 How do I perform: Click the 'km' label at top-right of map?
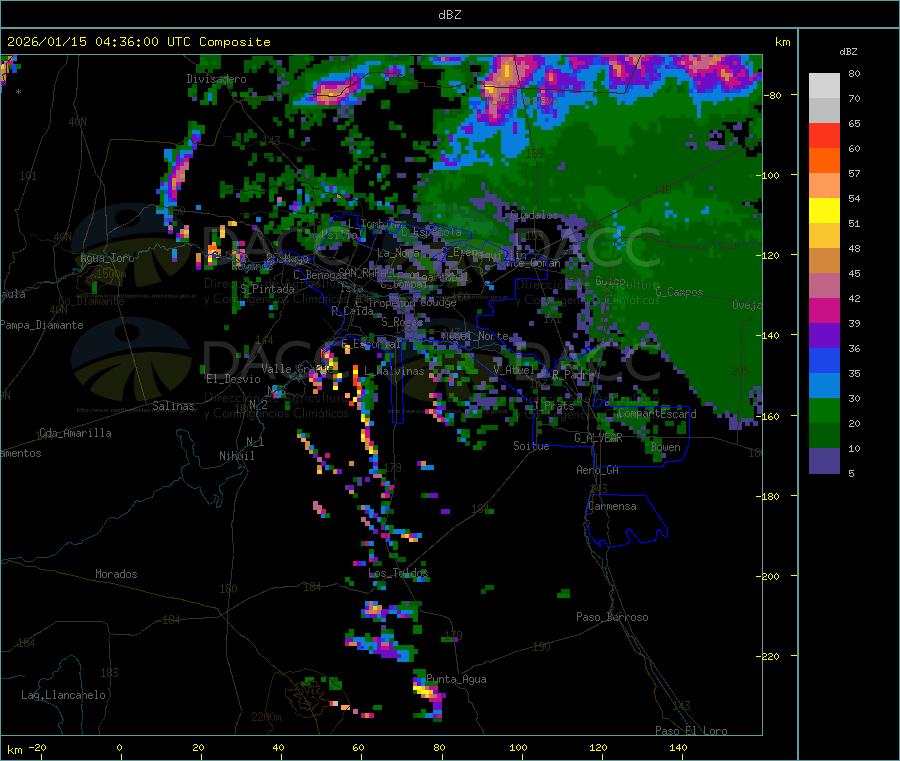pyautogui.click(x=783, y=42)
